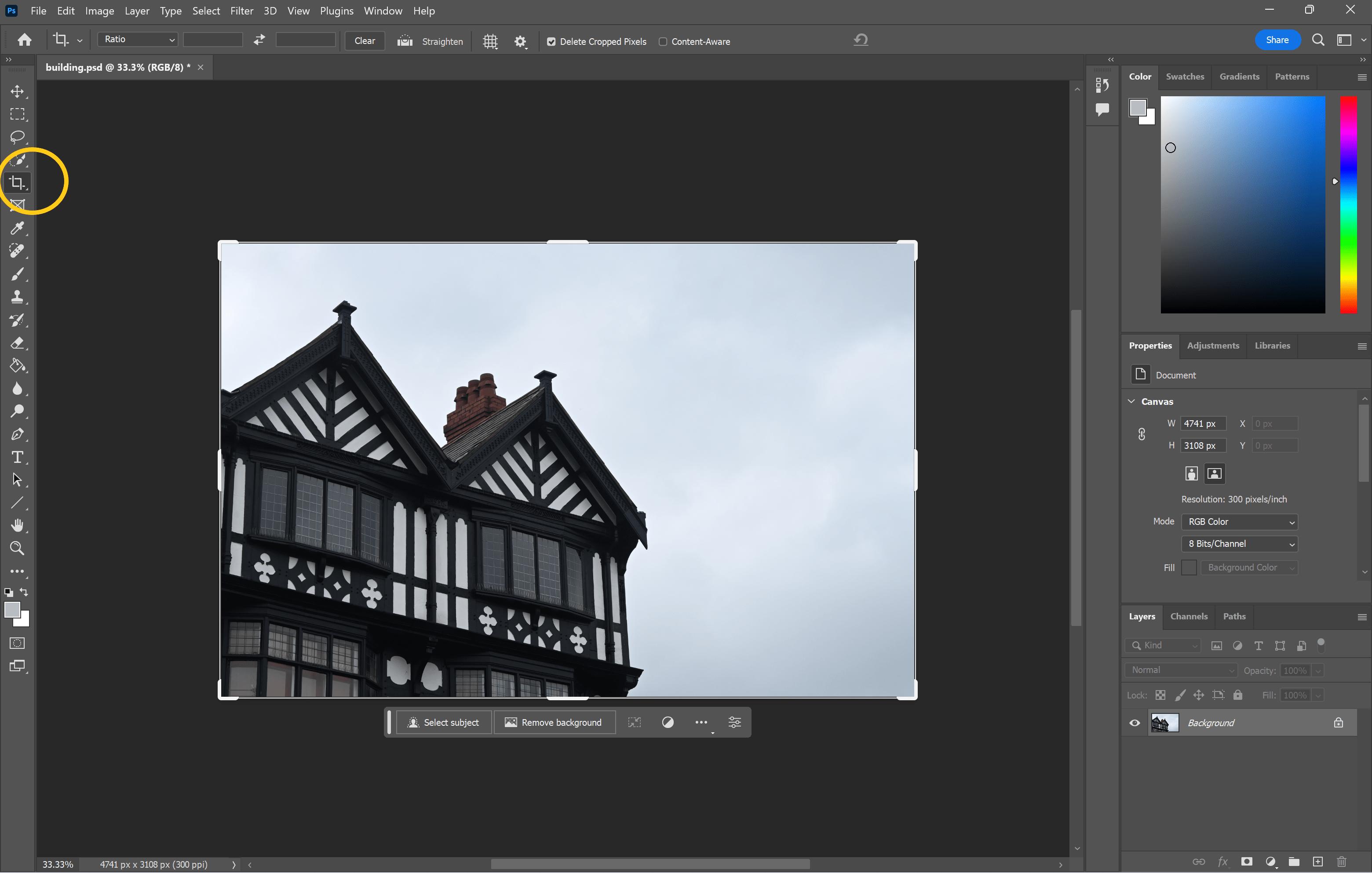Uncheck Delete Cropped Pixels
The width and height of the screenshot is (1372, 873).
(x=551, y=42)
